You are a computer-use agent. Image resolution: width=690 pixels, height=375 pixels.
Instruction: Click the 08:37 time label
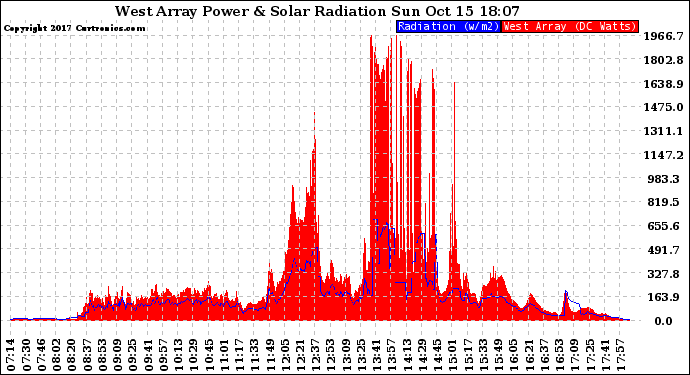(x=88, y=355)
